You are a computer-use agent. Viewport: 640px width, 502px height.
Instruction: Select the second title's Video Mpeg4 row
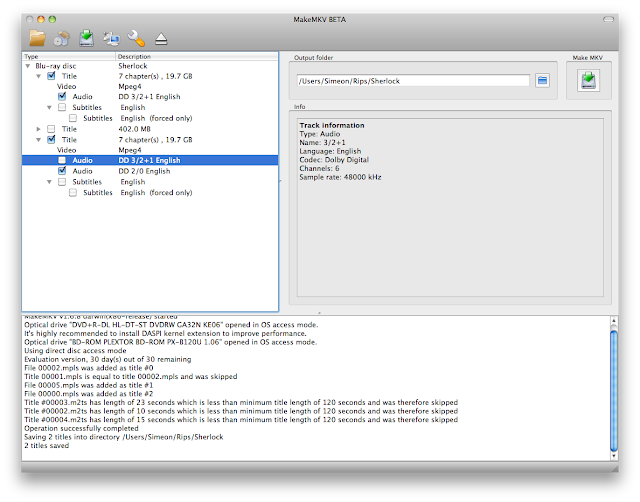150,150
